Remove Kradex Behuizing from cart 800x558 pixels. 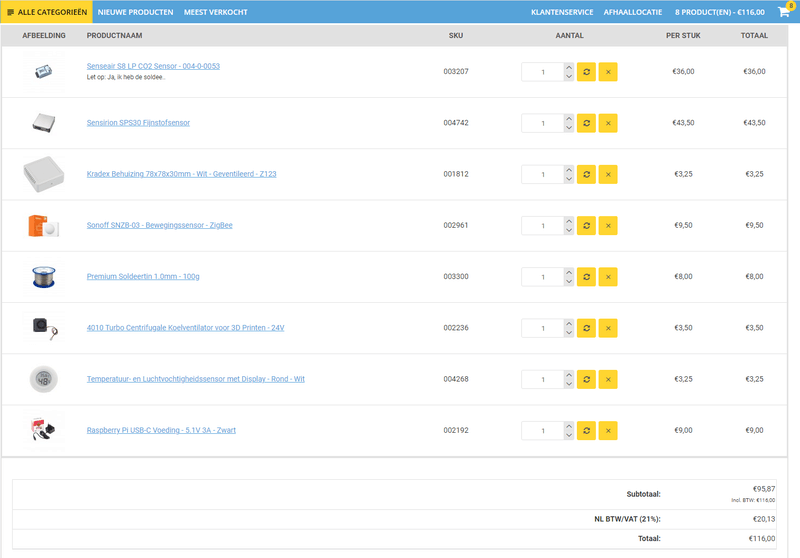point(608,174)
